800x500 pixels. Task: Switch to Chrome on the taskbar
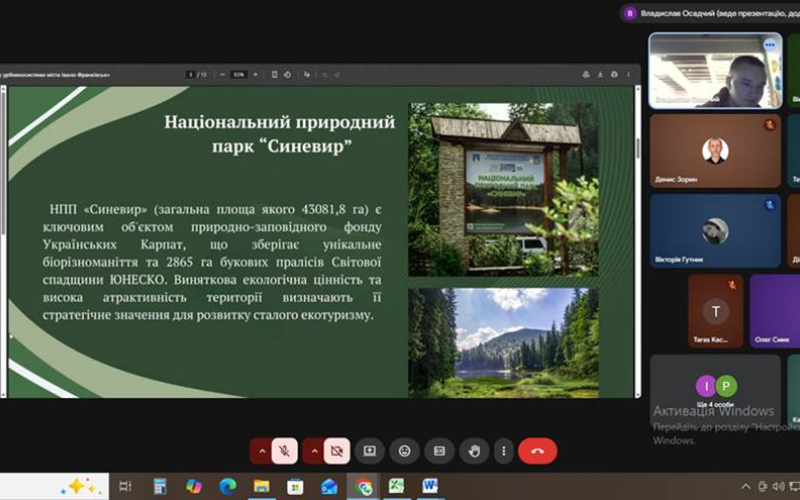coord(363,486)
